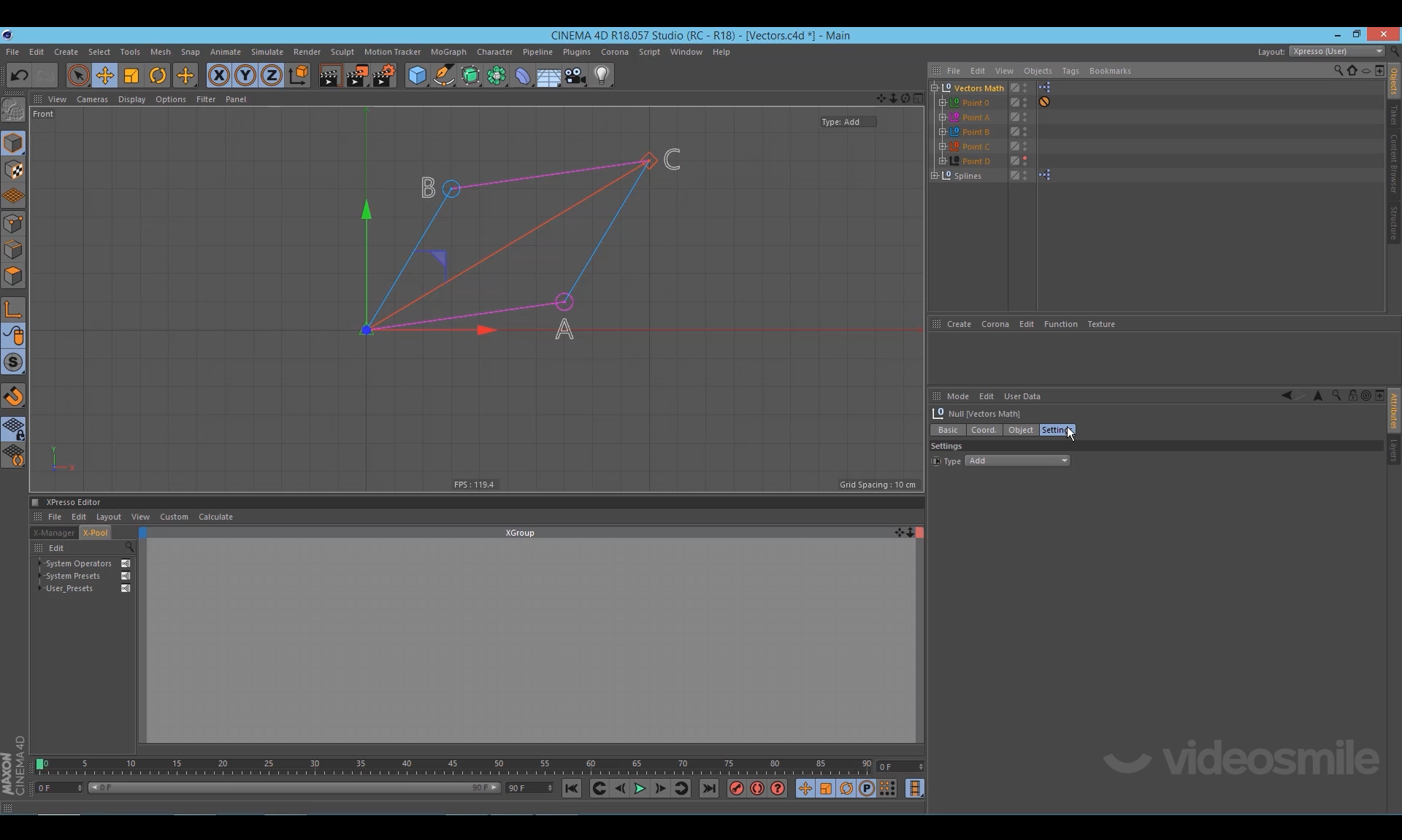The height and width of the screenshot is (840, 1402).
Task: Select the Move tool in top toolbar
Action: (105, 76)
